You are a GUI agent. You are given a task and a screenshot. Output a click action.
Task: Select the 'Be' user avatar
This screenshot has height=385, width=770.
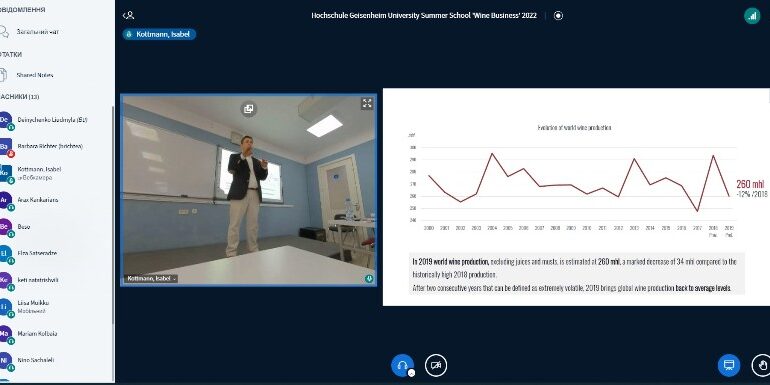(x=5, y=226)
